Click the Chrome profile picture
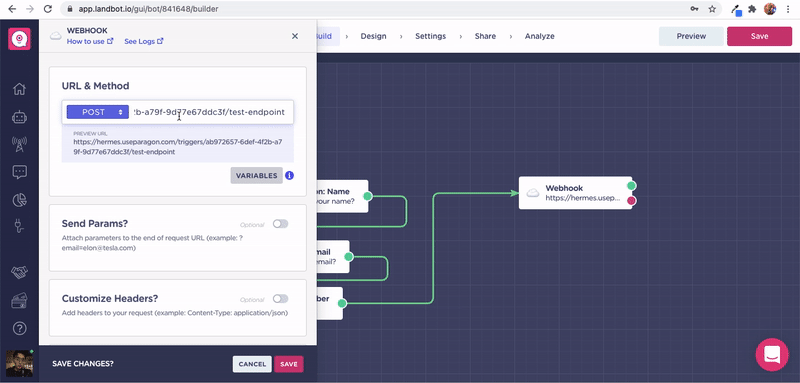This screenshot has height=383, width=800. [x=770, y=9]
